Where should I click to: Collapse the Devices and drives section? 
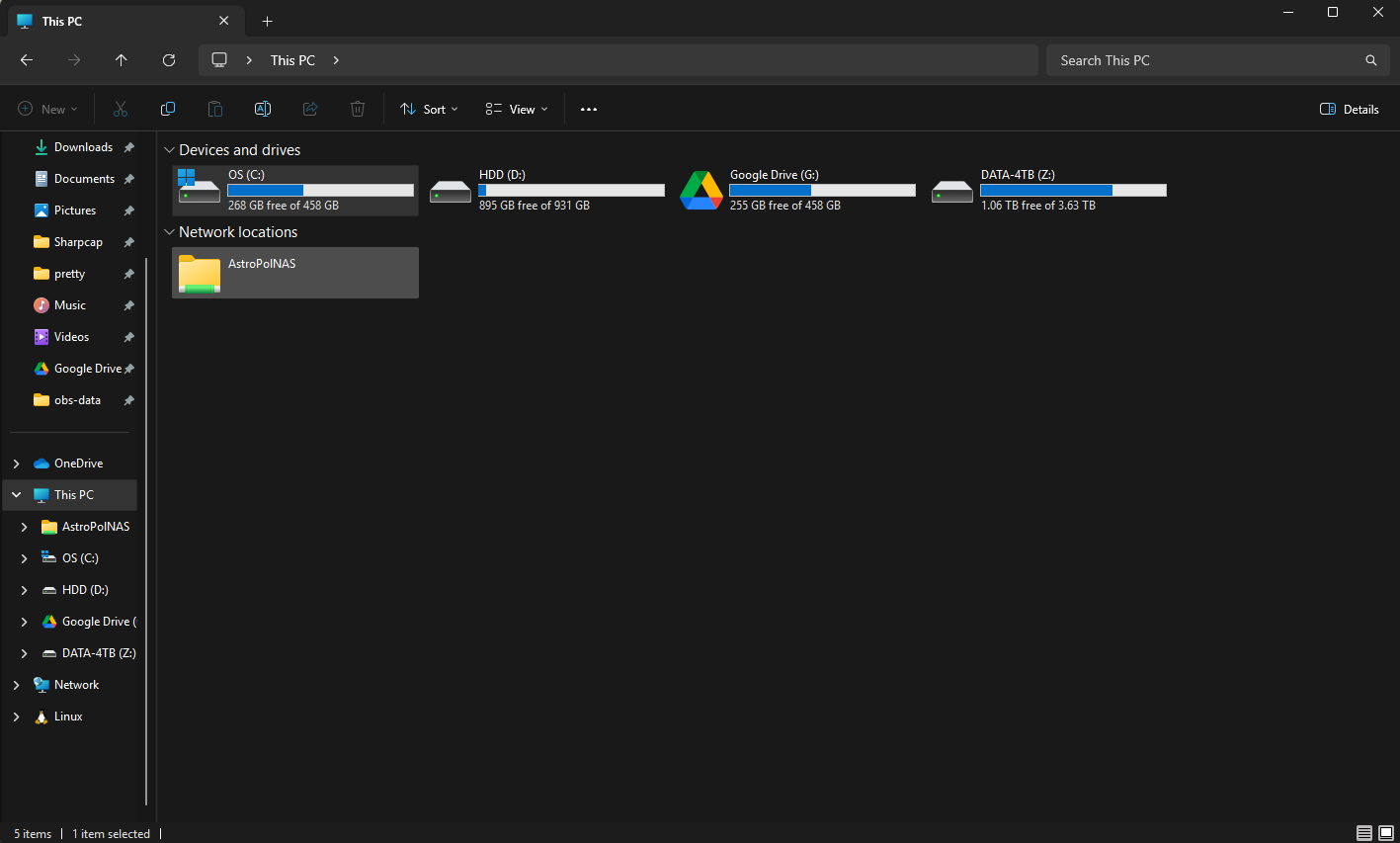(169, 149)
